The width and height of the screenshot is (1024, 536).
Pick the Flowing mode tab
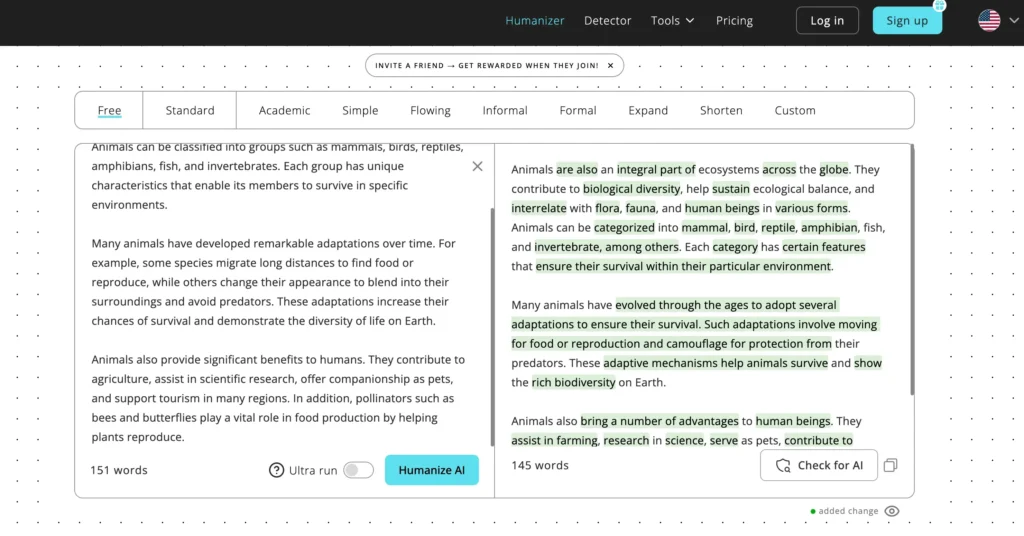tap(430, 110)
